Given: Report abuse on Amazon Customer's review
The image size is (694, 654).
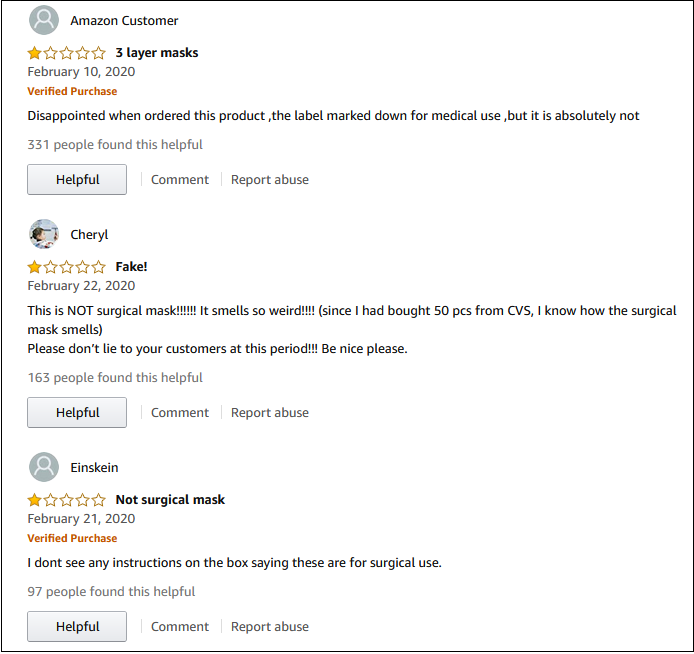Looking at the screenshot, I should pos(270,180).
